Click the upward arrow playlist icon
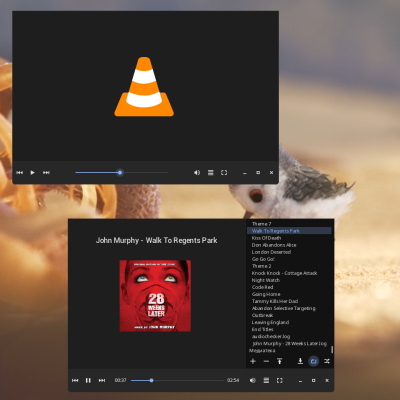Viewport: 400px width, 400px height. coord(280,361)
